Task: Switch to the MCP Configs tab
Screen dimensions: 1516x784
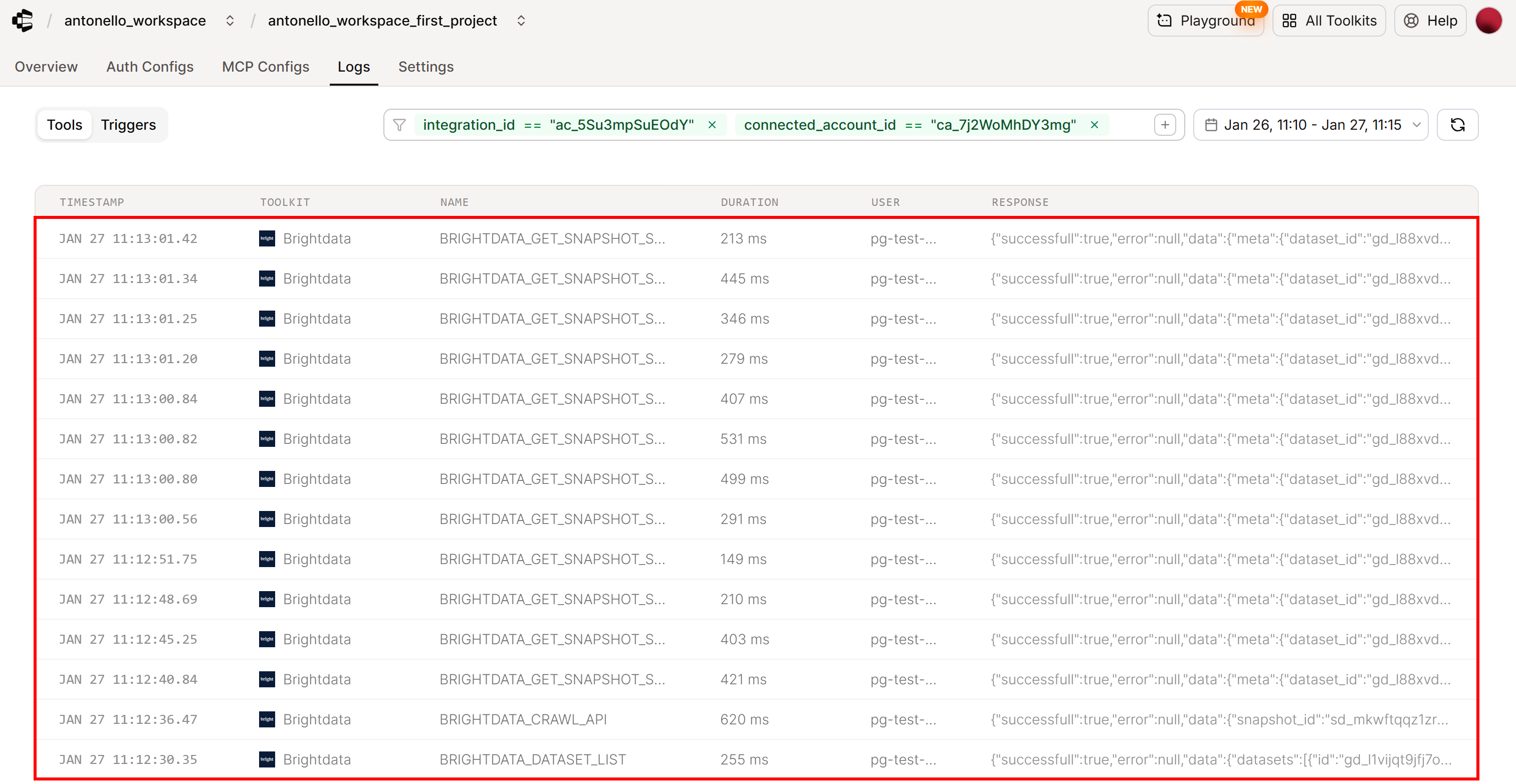Action: pos(266,67)
